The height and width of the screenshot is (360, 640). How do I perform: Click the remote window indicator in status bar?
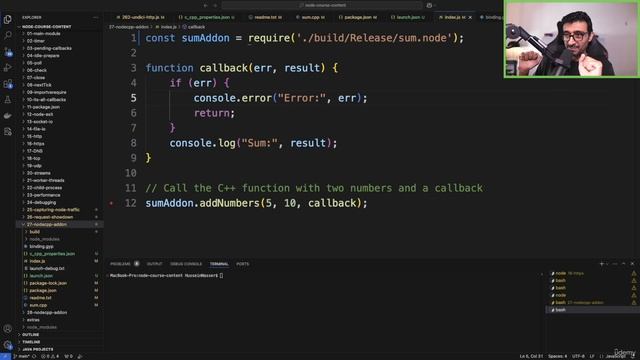point(4,356)
